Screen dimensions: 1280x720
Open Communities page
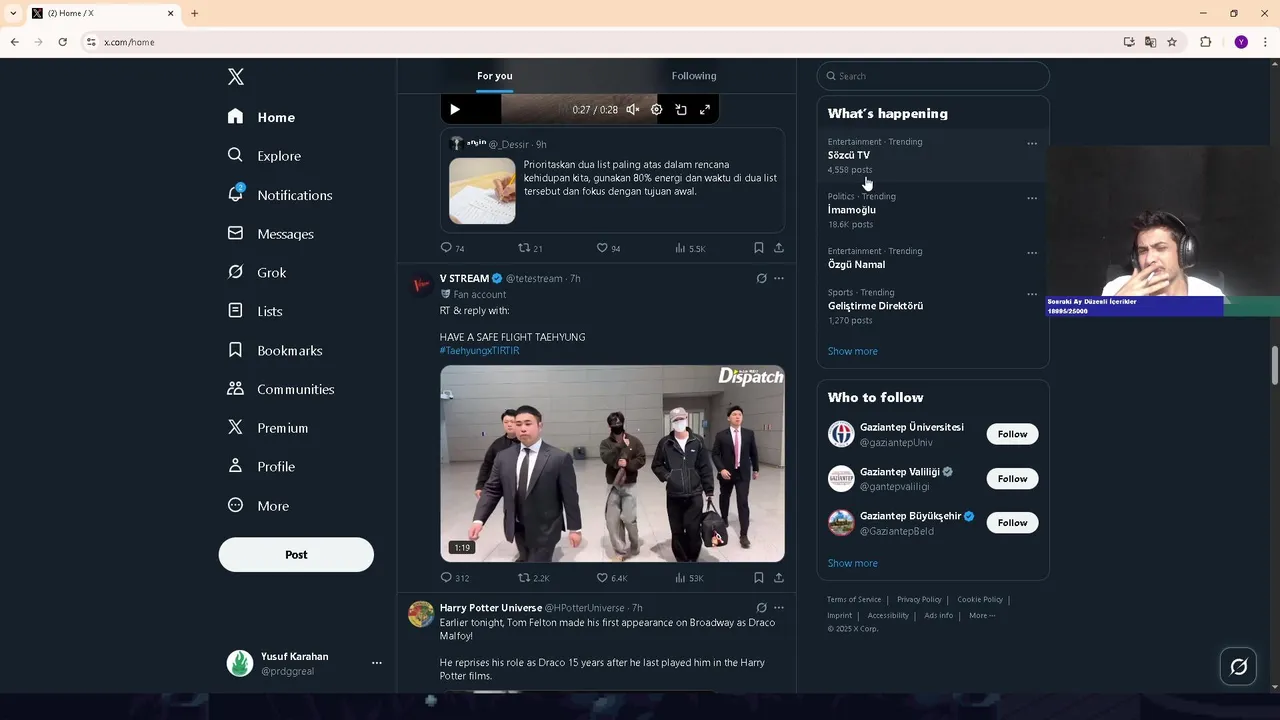281,389
